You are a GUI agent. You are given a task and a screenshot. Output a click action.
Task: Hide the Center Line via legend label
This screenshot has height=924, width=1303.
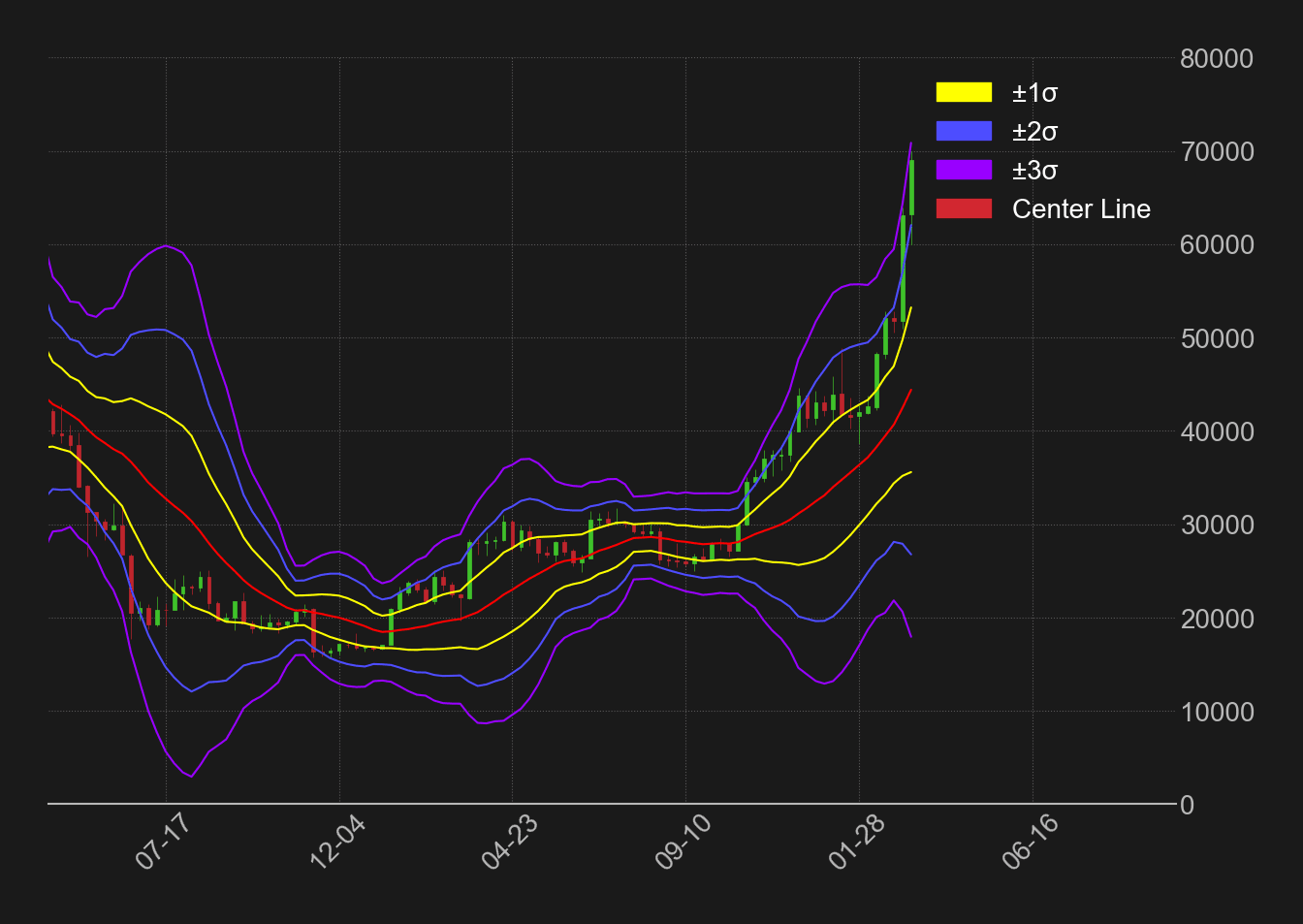point(1081,209)
